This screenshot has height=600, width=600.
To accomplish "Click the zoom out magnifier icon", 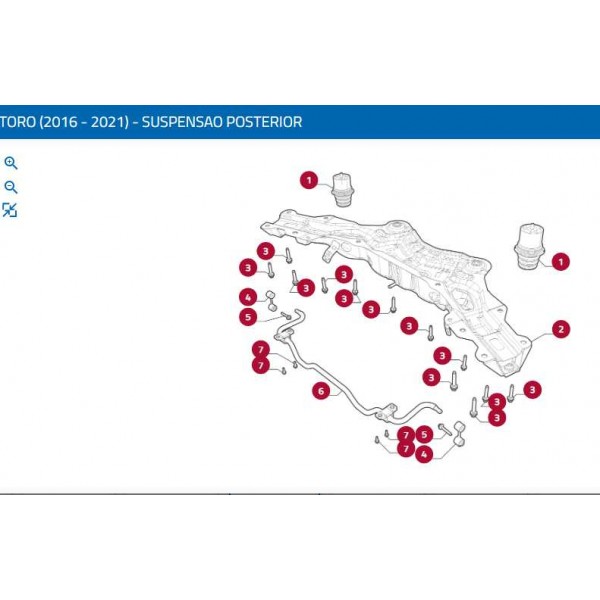I will point(11,187).
